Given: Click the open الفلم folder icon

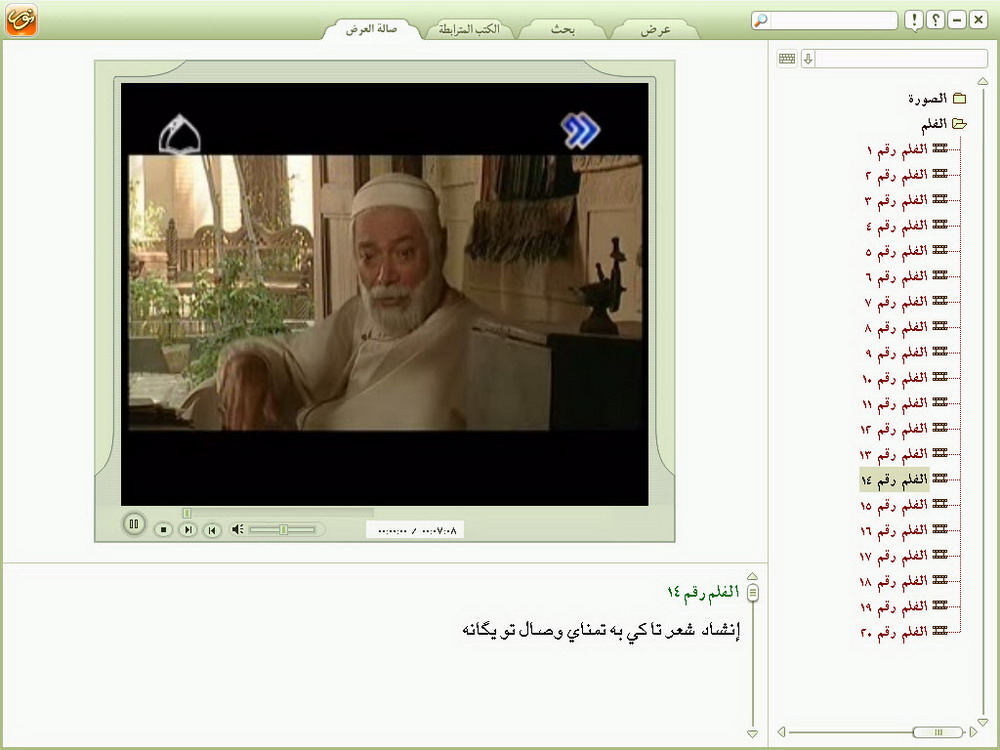Looking at the screenshot, I should tap(959, 123).
